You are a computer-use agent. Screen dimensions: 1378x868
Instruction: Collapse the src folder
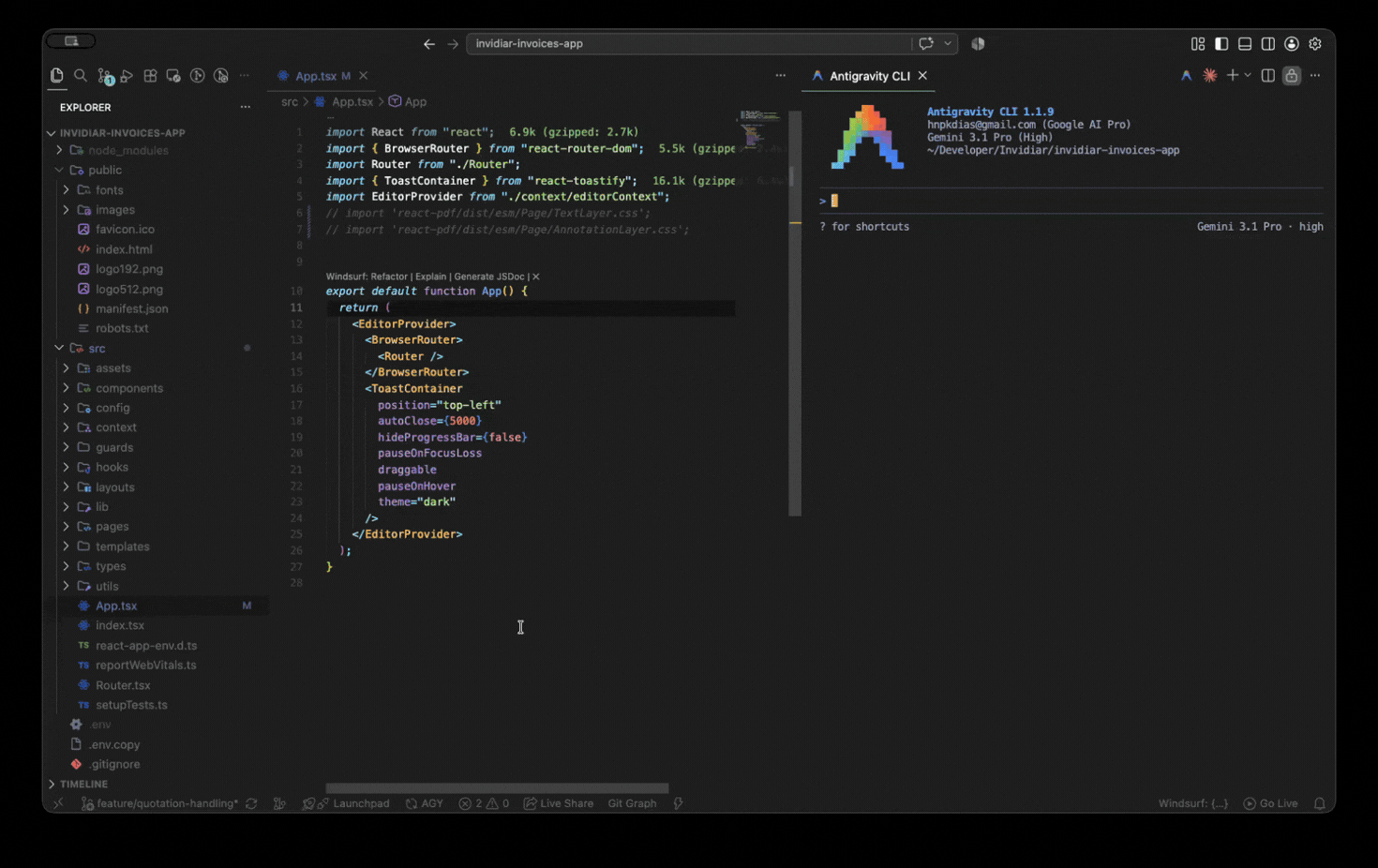click(x=97, y=349)
